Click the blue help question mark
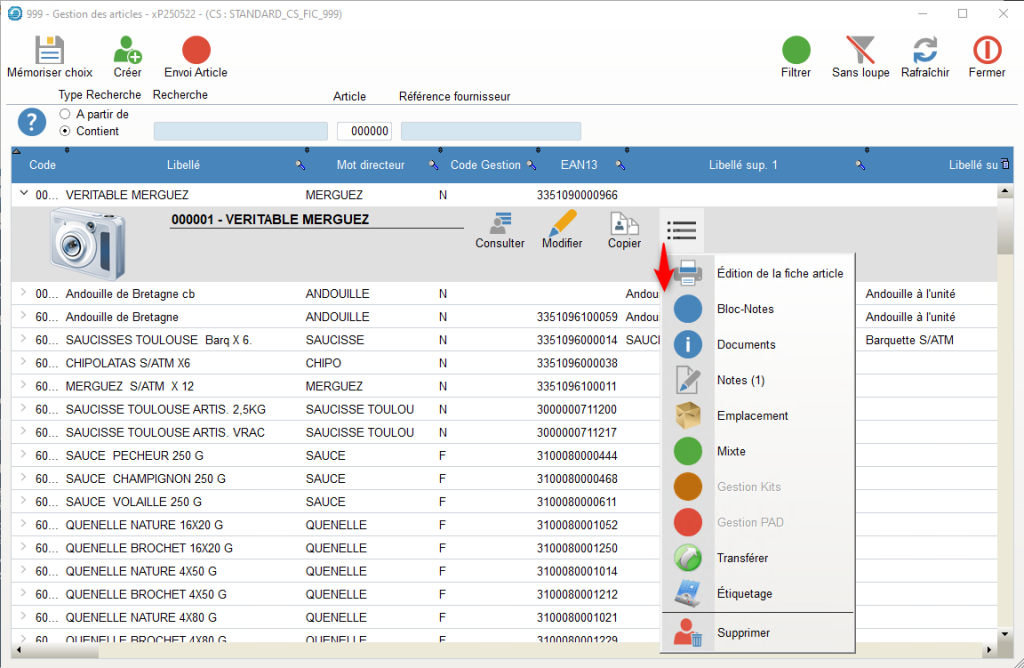1024x668 pixels. click(x=32, y=122)
